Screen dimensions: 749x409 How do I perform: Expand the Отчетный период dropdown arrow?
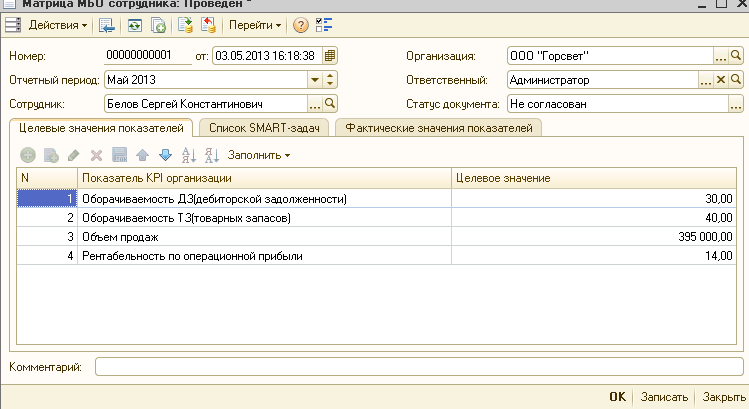pyautogui.click(x=315, y=80)
